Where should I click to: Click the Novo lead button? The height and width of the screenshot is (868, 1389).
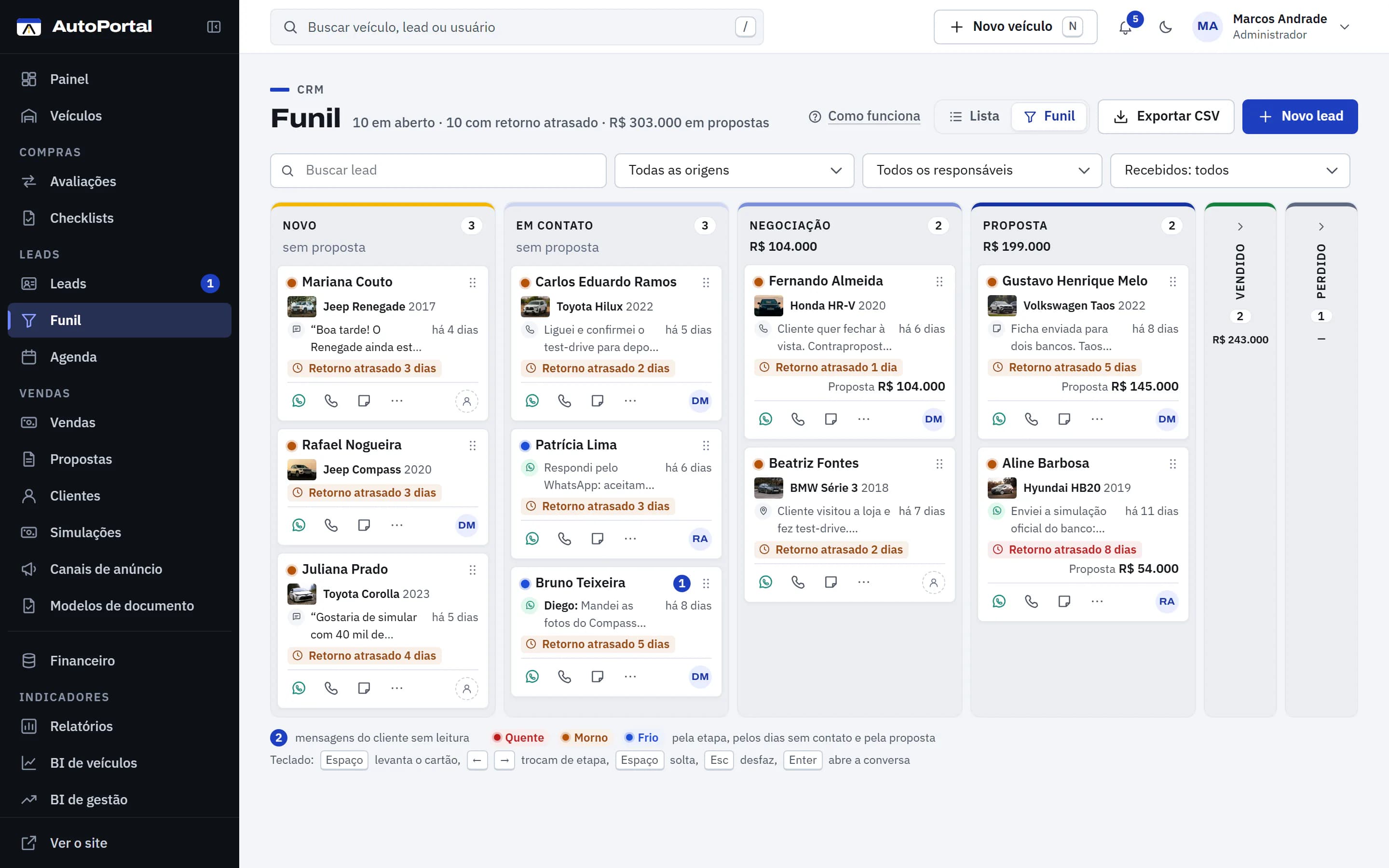1300,117
